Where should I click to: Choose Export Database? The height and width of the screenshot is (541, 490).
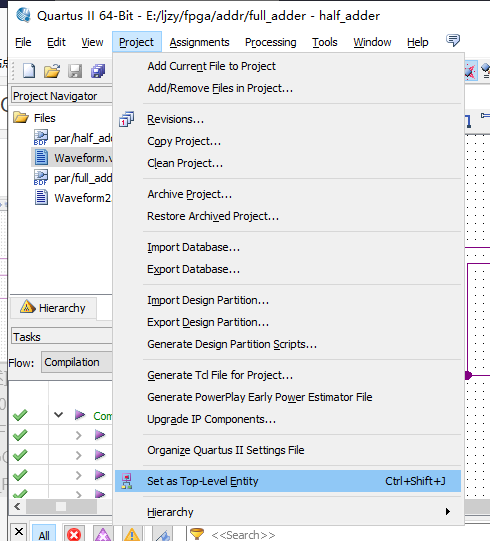(288, 269)
